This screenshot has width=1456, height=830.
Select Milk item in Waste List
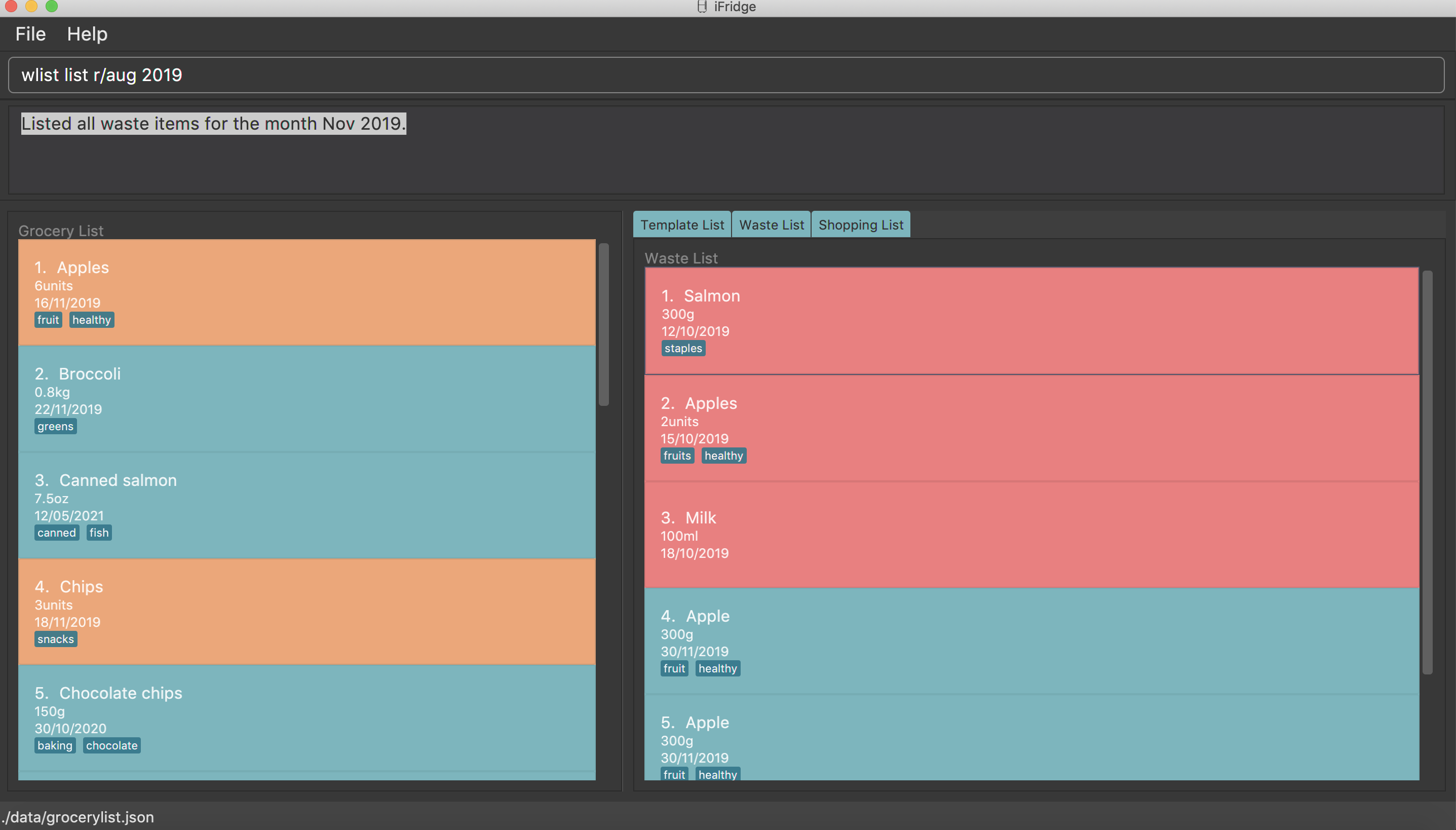point(1030,534)
